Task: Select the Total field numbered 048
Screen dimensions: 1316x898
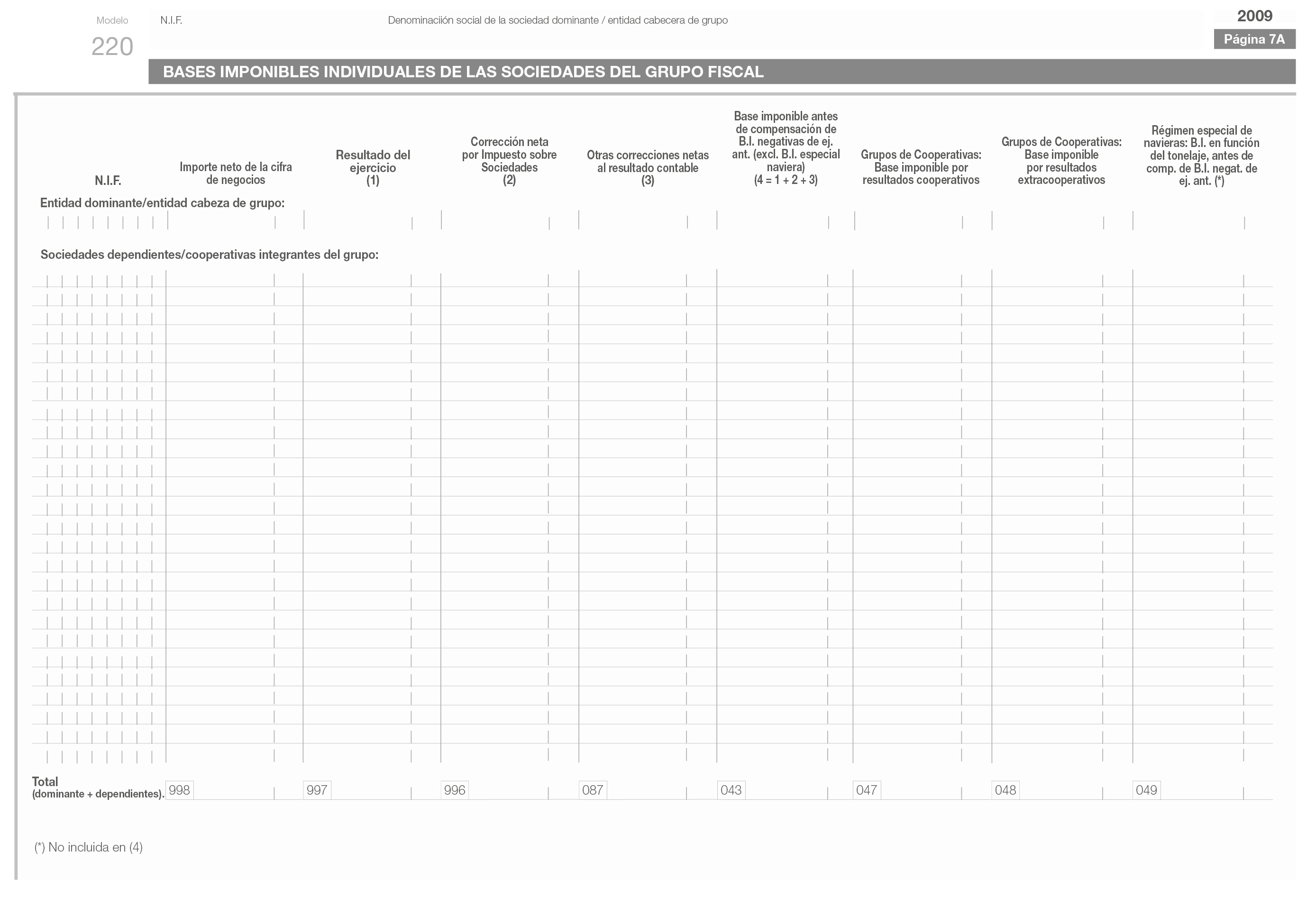Action: (x=1062, y=790)
